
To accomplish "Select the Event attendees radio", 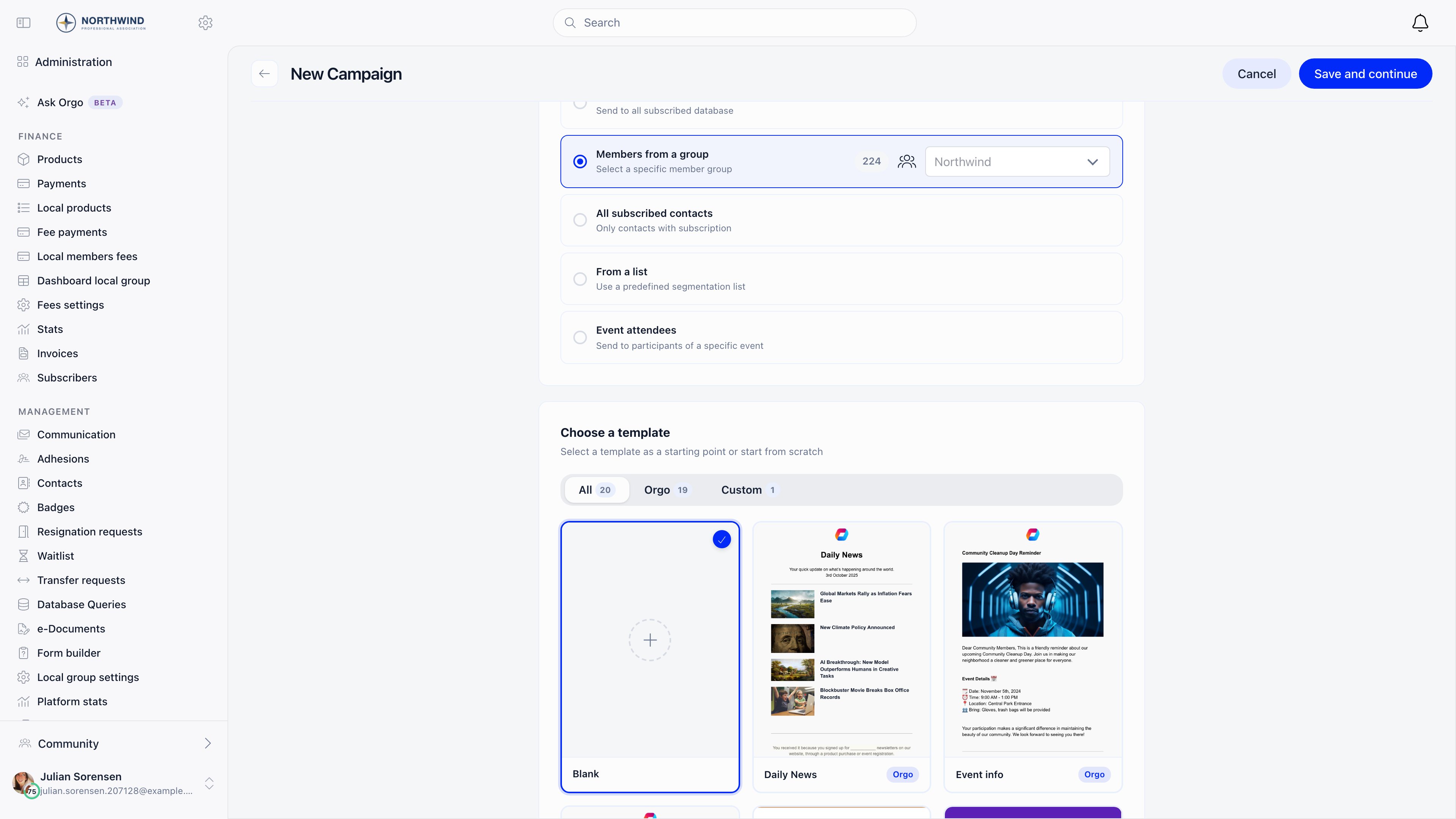I will coord(580,337).
